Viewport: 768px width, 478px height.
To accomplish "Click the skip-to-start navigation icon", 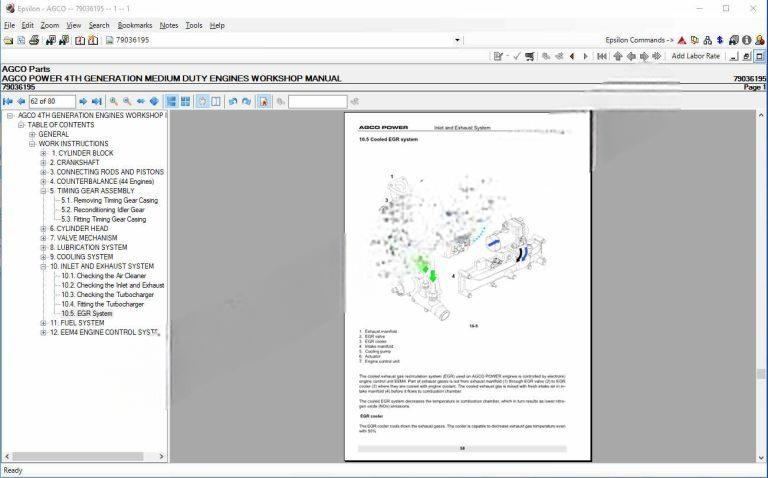I will click(x=602, y=56).
